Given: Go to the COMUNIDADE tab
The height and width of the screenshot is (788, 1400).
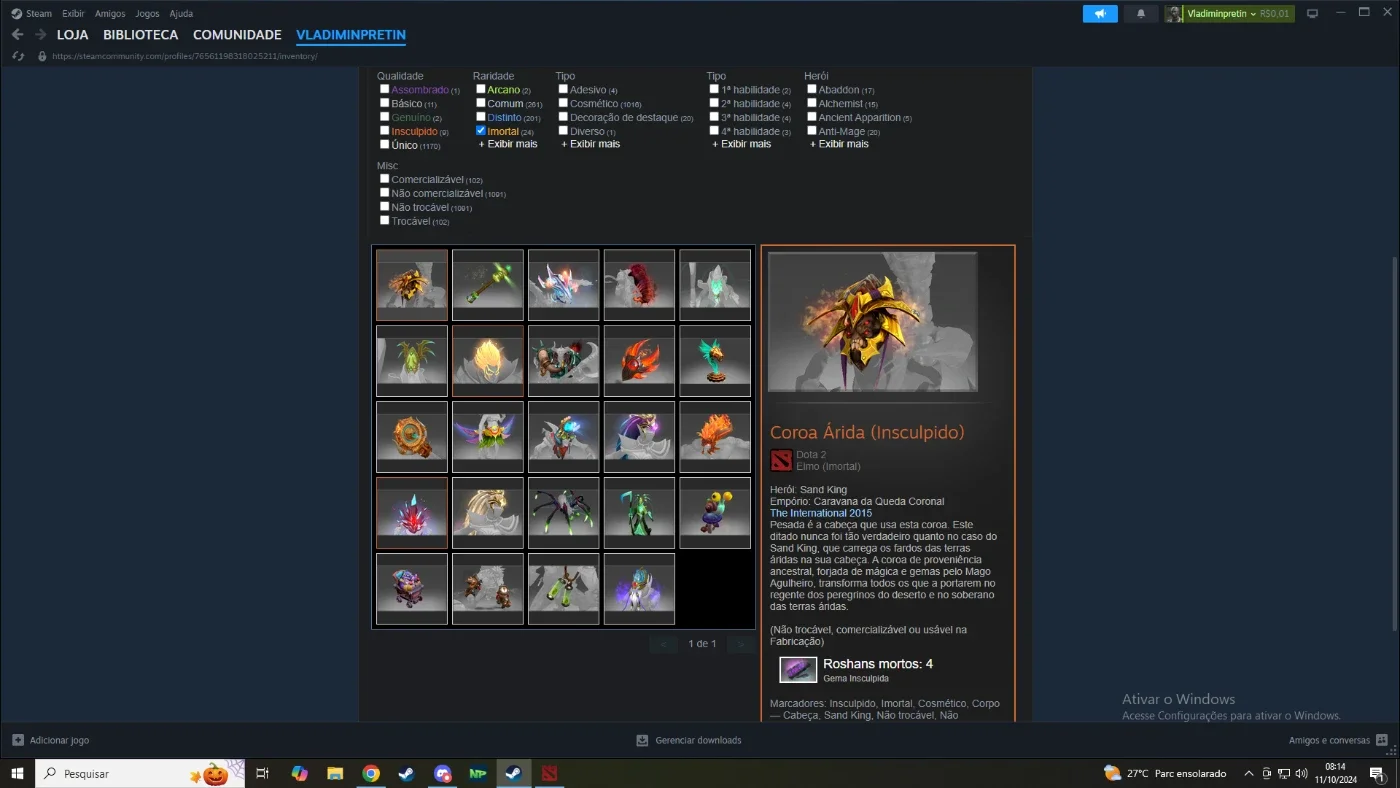Looking at the screenshot, I should pyautogui.click(x=237, y=35).
